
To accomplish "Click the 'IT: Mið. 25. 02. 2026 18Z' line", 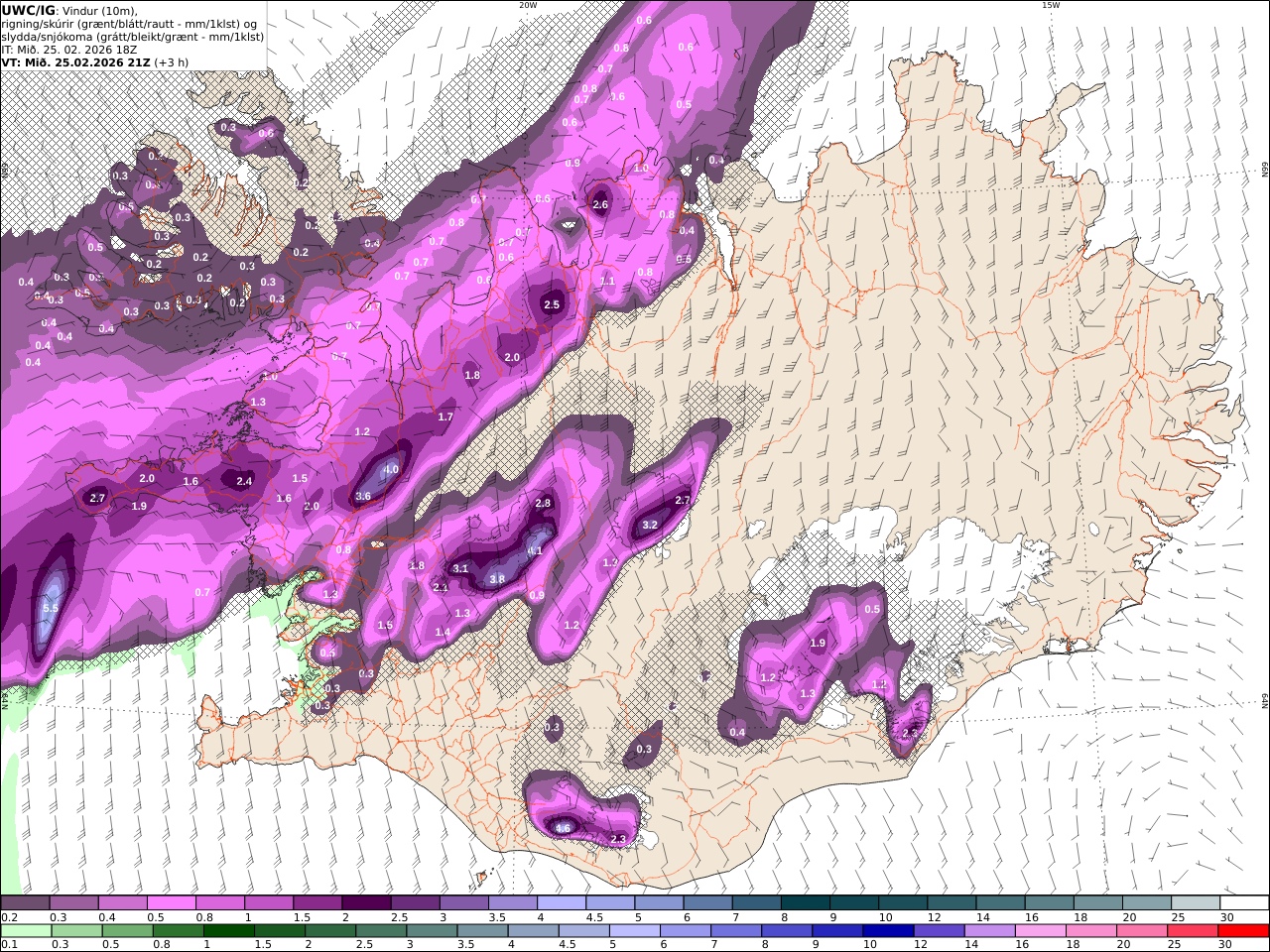I will 68,49.
